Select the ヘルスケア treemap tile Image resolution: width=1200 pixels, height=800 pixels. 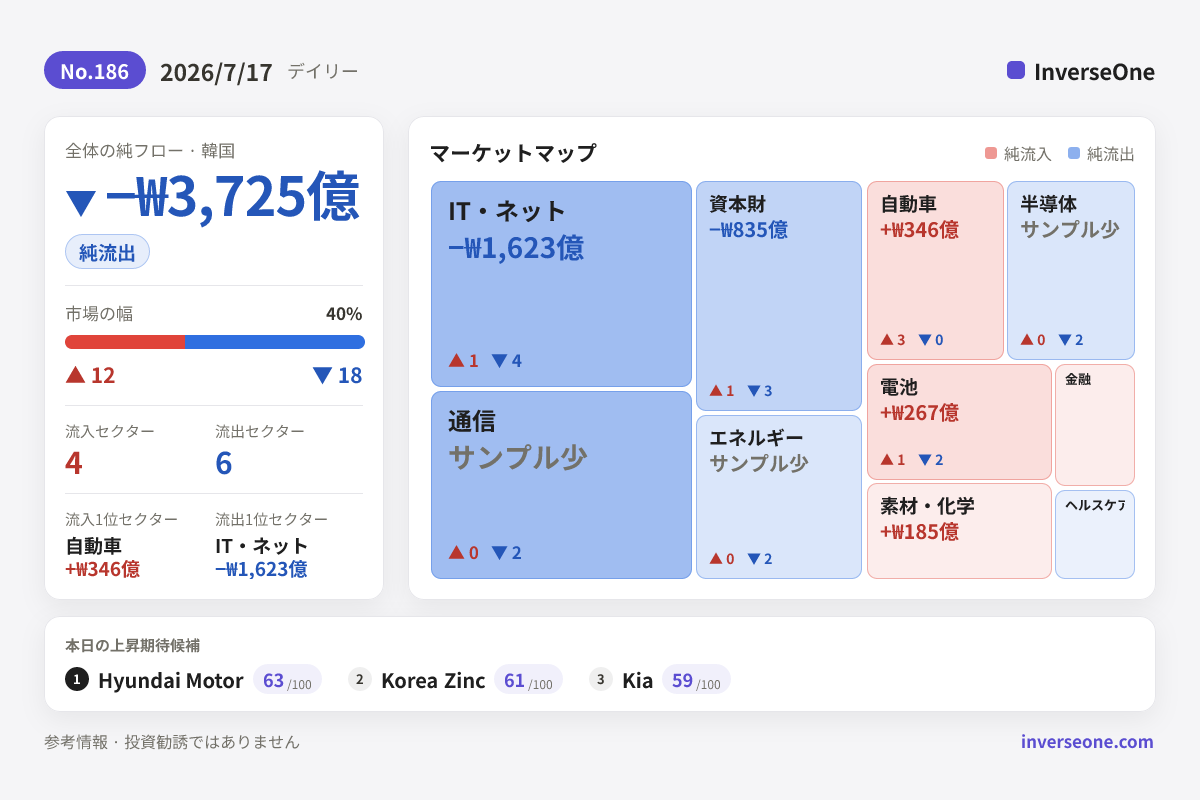point(1095,534)
